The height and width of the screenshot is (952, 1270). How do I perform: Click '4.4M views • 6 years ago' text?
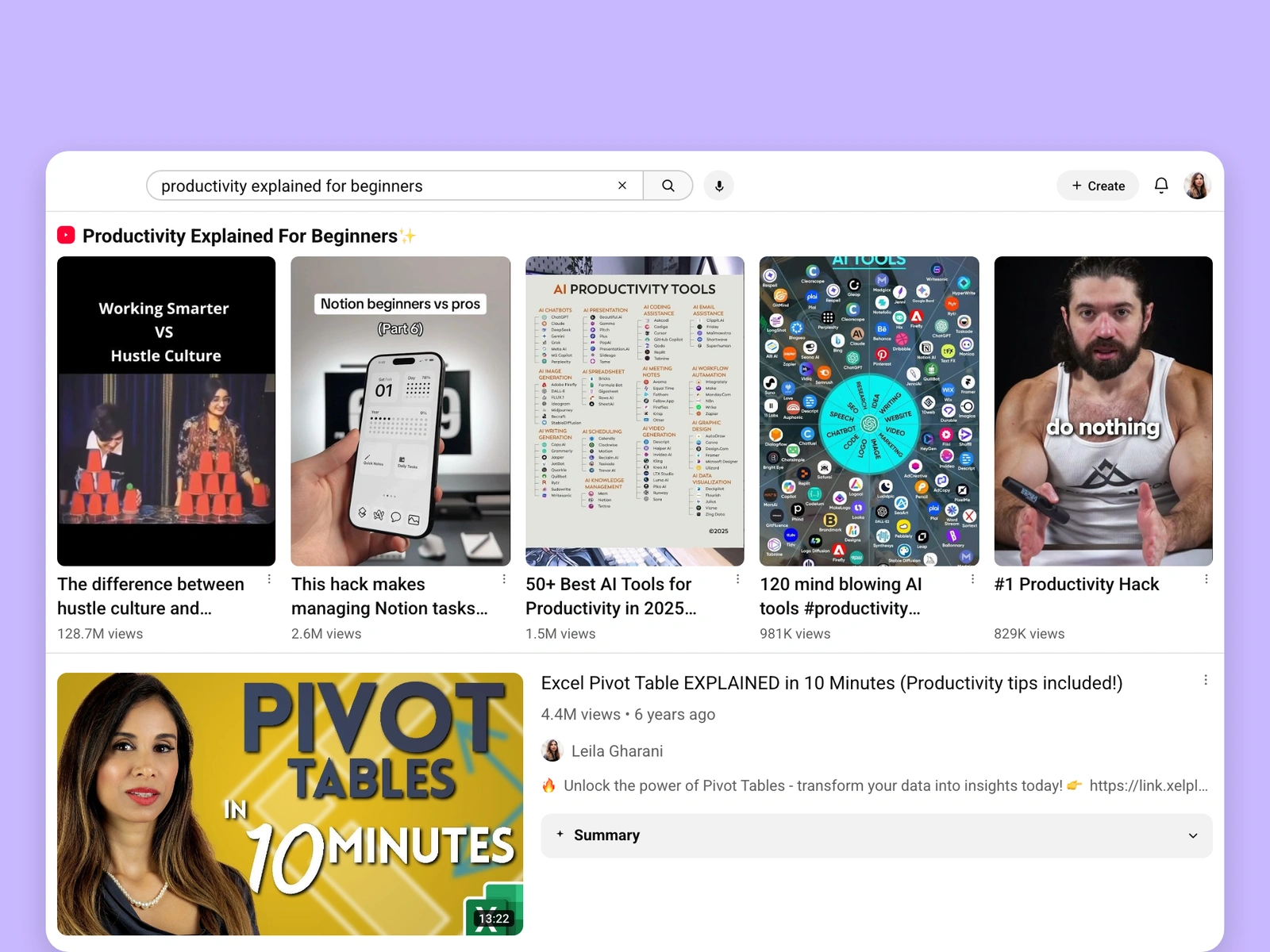pyautogui.click(x=628, y=714)
